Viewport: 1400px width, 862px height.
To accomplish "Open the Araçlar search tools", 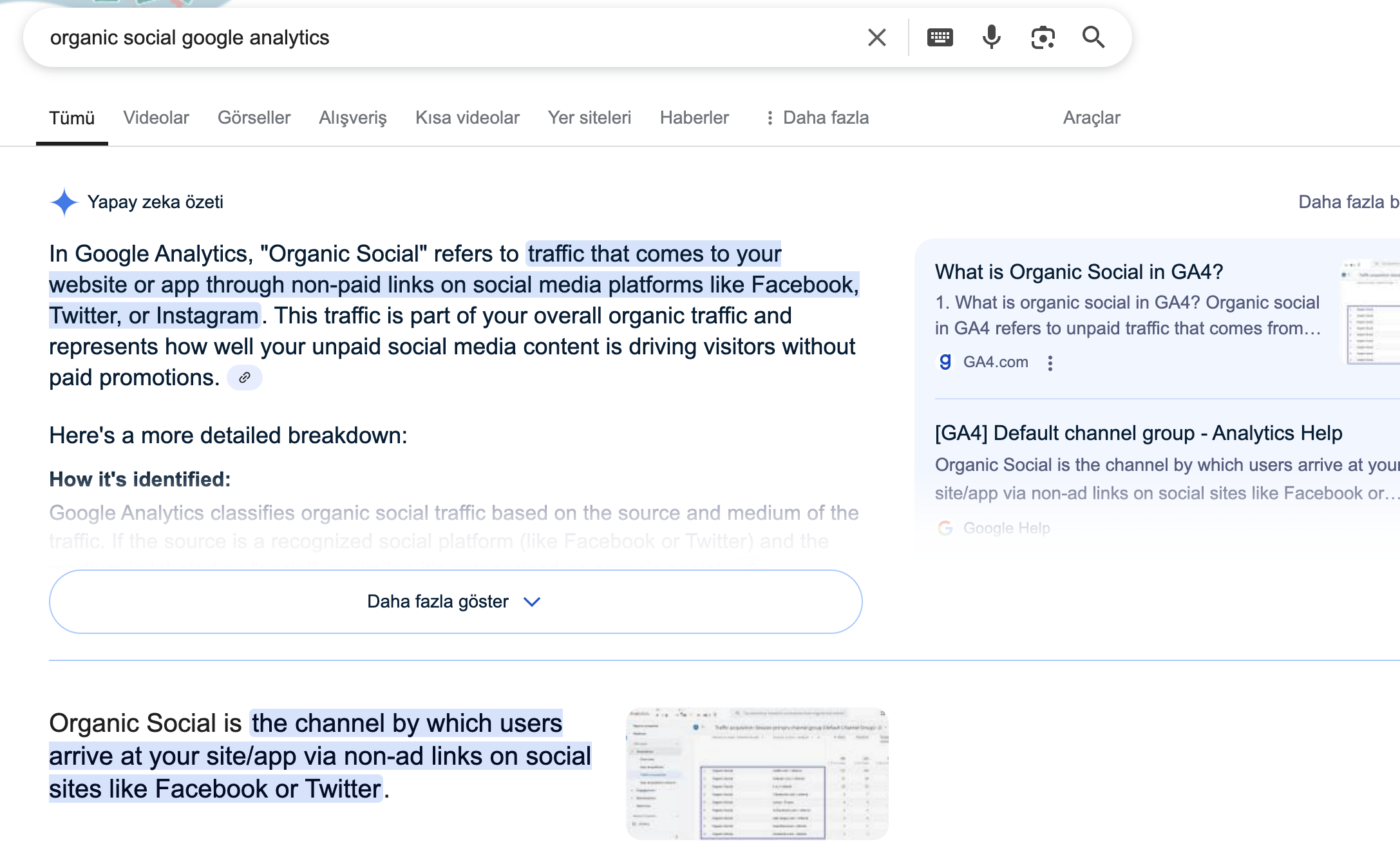I will click(1092, 118).
